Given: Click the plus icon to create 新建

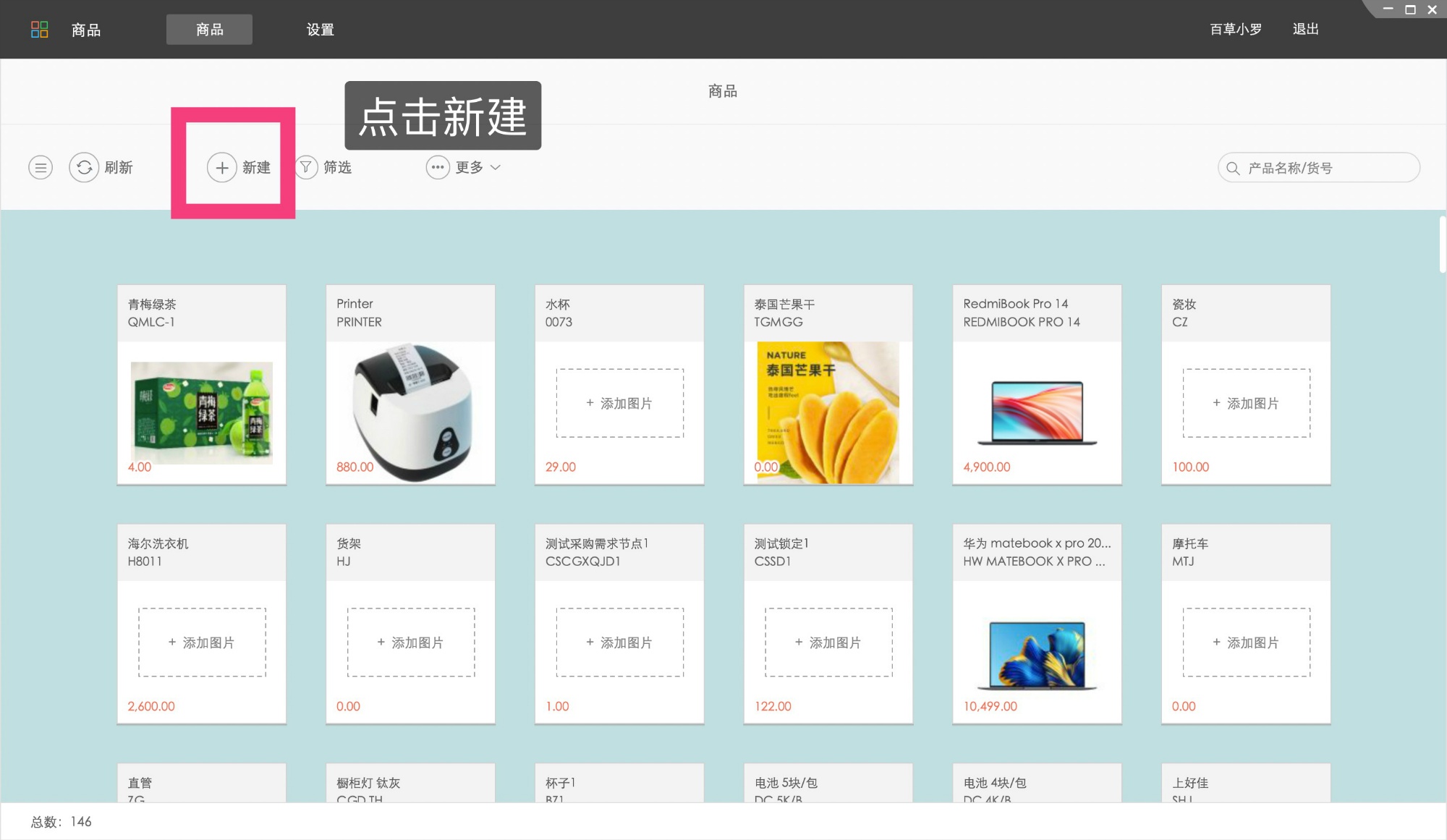Looking at the screenshot, I should pyautogui.click(x=221, y=167).
